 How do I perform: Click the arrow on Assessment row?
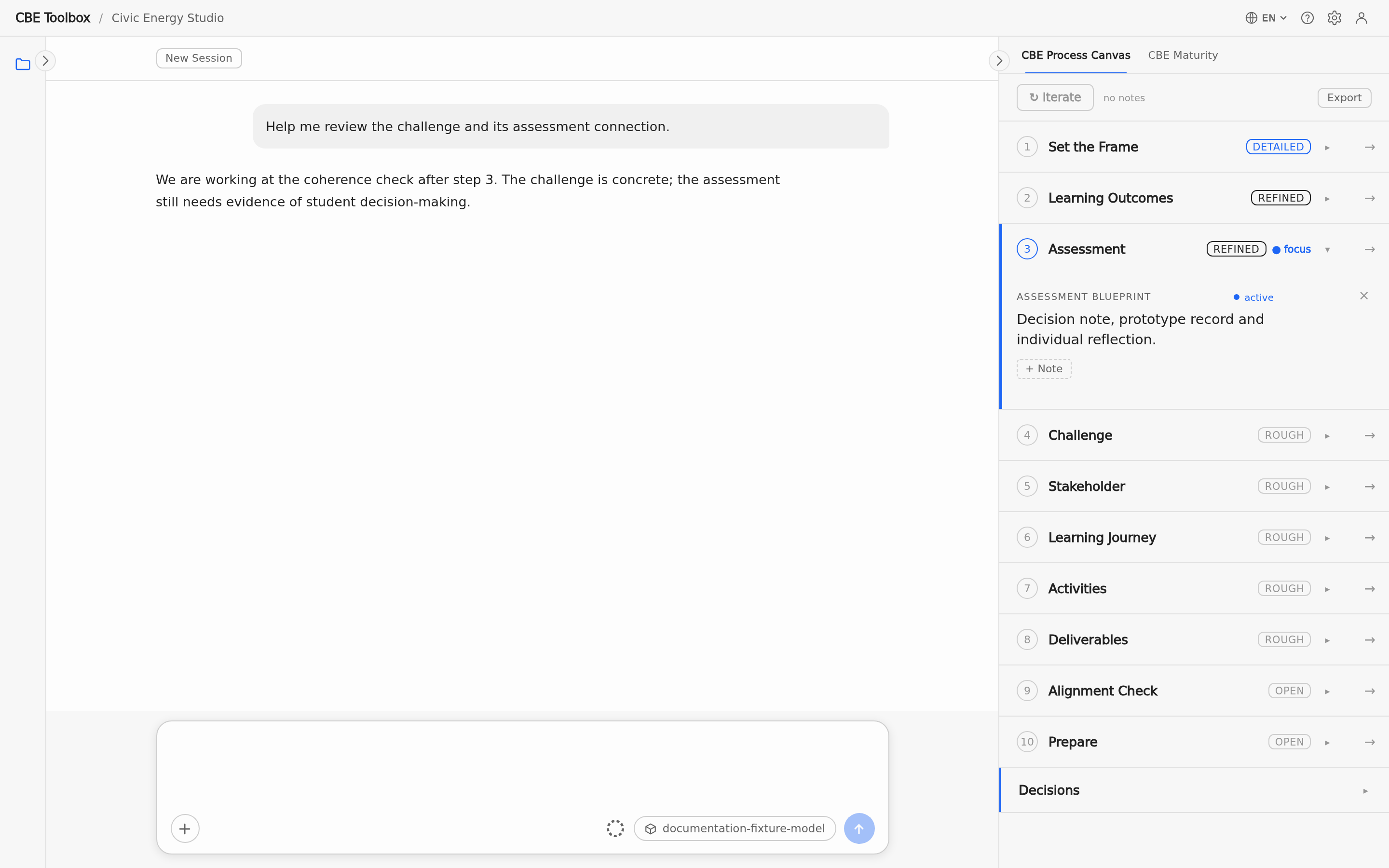(x=1370, y=249)
